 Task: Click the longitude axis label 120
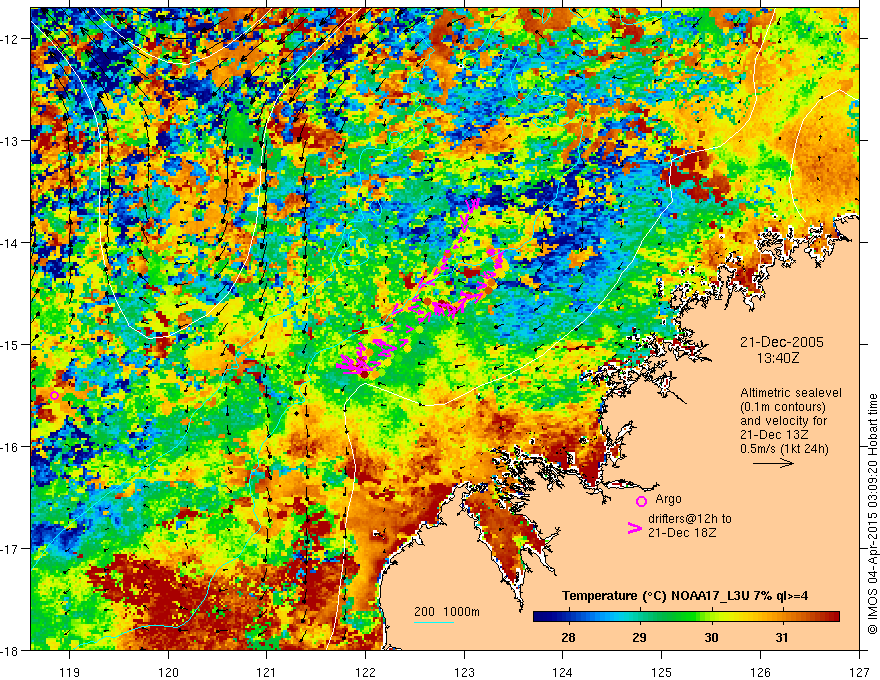168,672
